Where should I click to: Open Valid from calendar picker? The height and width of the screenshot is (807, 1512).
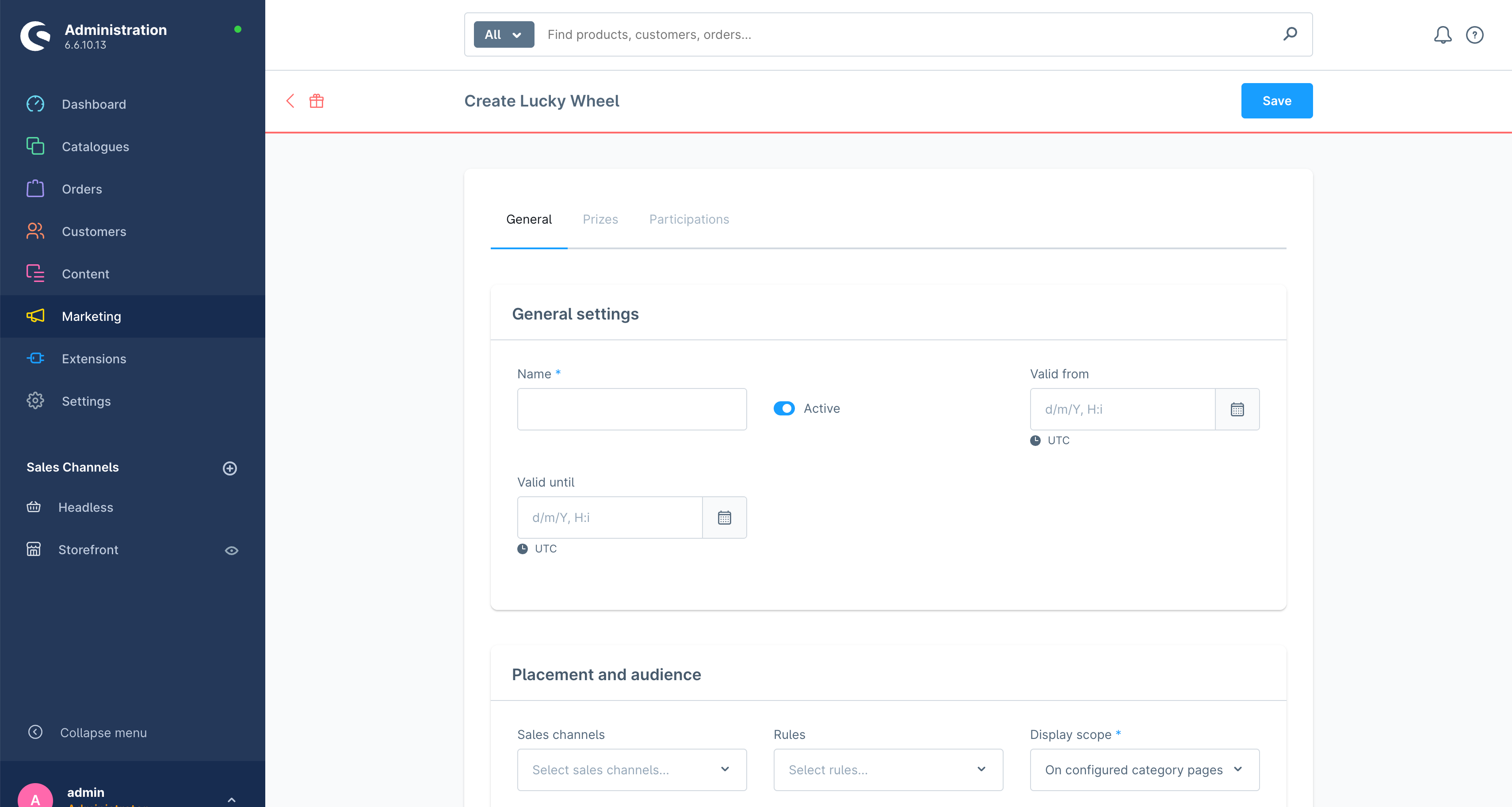pos(1237,409)
